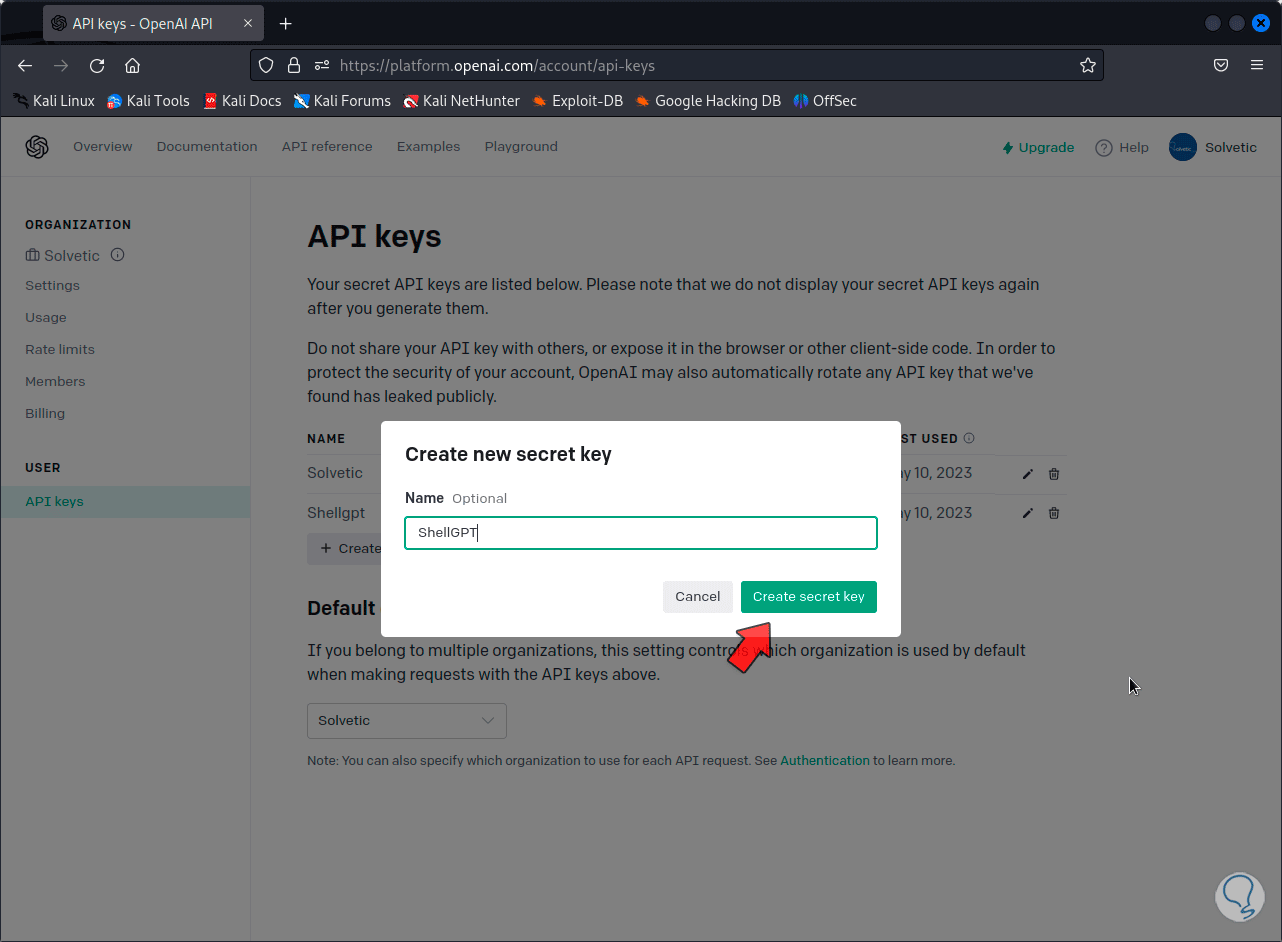Image resolution: width=1282 pixels, height=942 pixels.
Task: Edit the Shellgpt API key with pencil icon
Action: [x=1028, y=513]
